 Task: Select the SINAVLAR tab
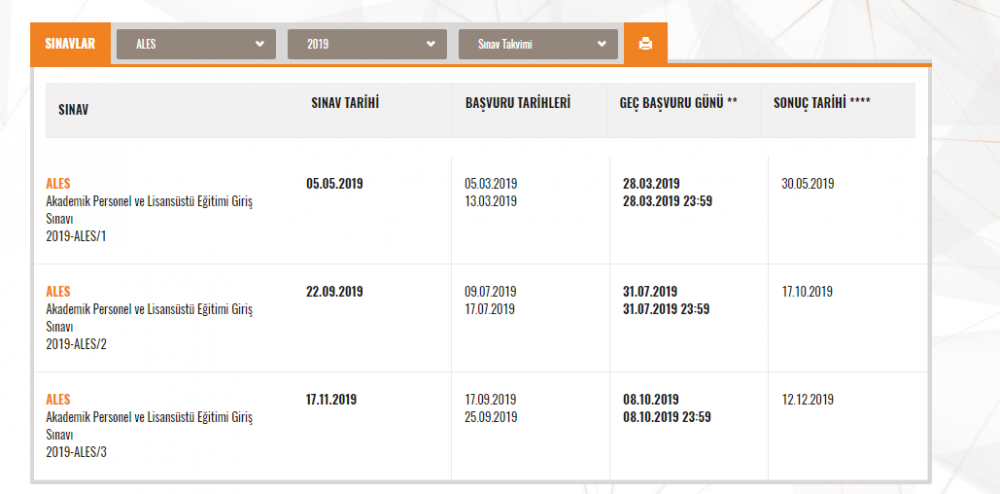pos(70,44)
